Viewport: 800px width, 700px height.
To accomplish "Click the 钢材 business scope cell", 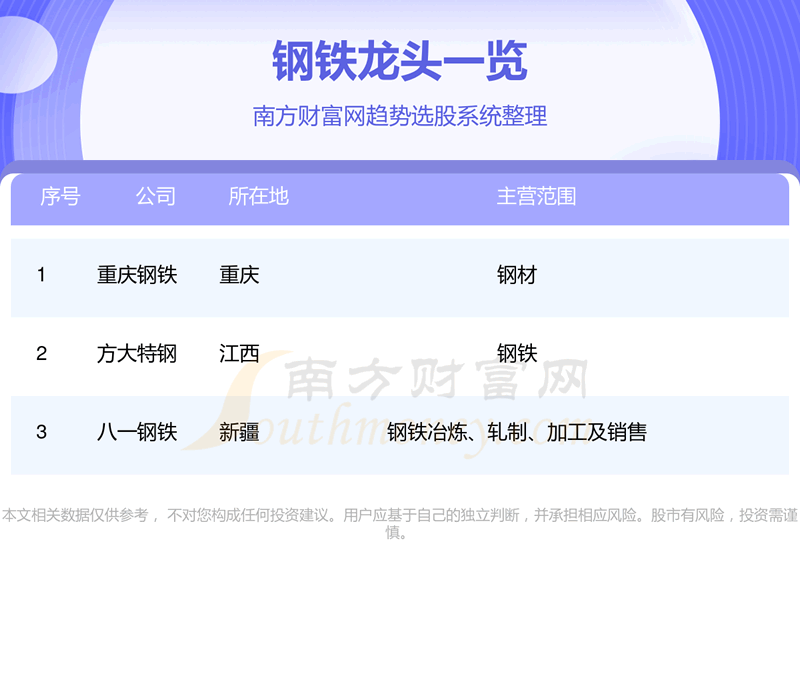I will [x=517, y=274].
